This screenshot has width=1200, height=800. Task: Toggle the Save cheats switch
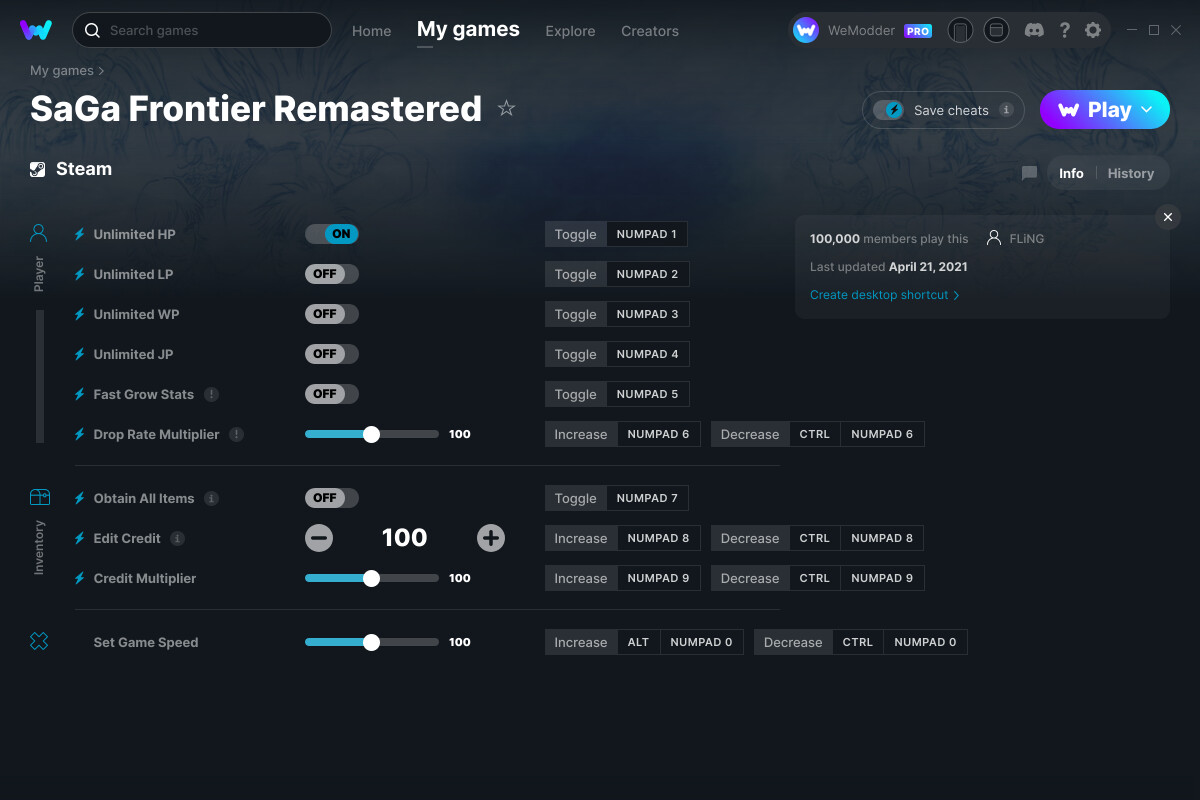(888, 110)
